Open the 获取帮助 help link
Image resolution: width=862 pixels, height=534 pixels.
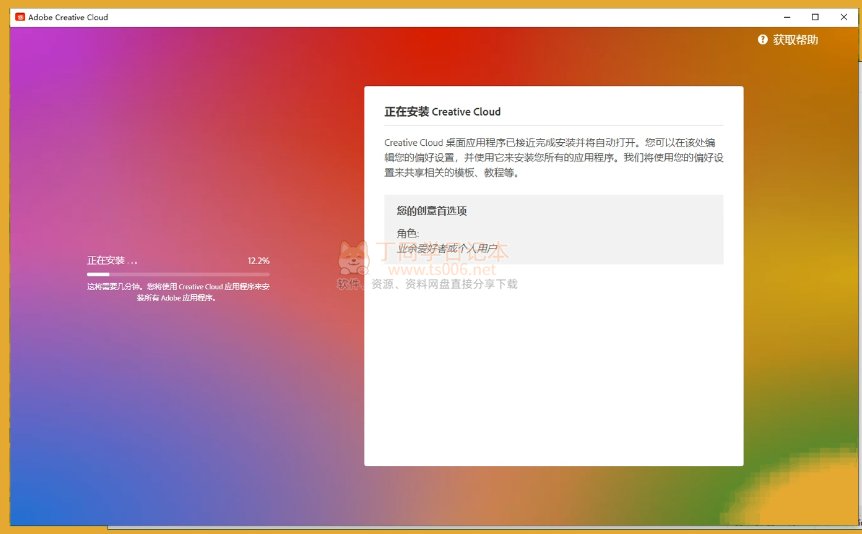[795, 40]
